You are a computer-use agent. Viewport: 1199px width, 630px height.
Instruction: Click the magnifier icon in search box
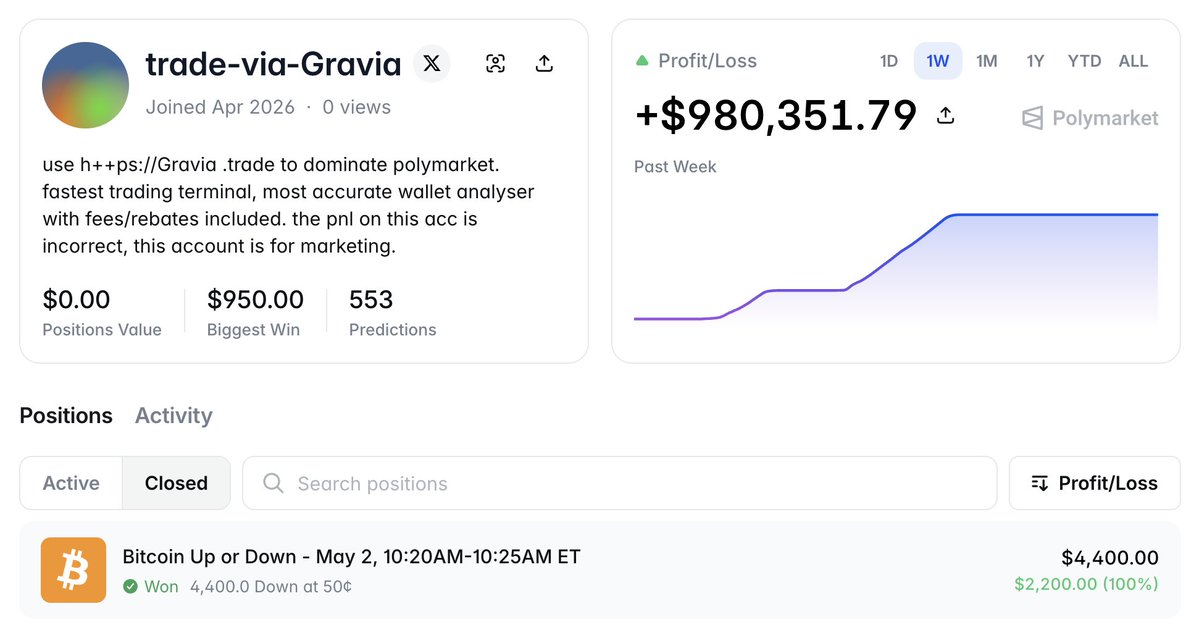[x=273, y=483]
